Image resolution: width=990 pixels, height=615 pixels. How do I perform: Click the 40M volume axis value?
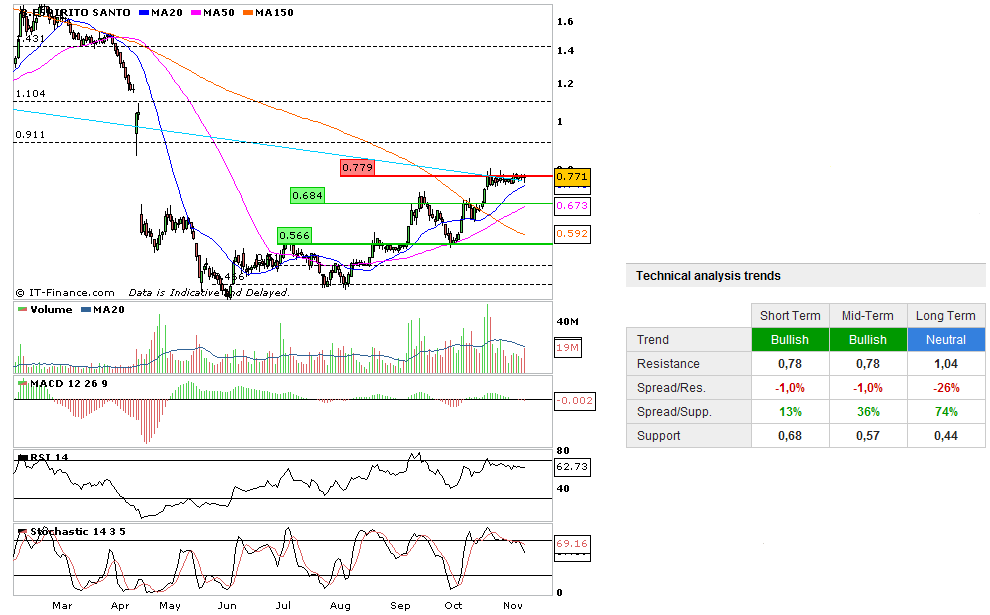point(568,321)
